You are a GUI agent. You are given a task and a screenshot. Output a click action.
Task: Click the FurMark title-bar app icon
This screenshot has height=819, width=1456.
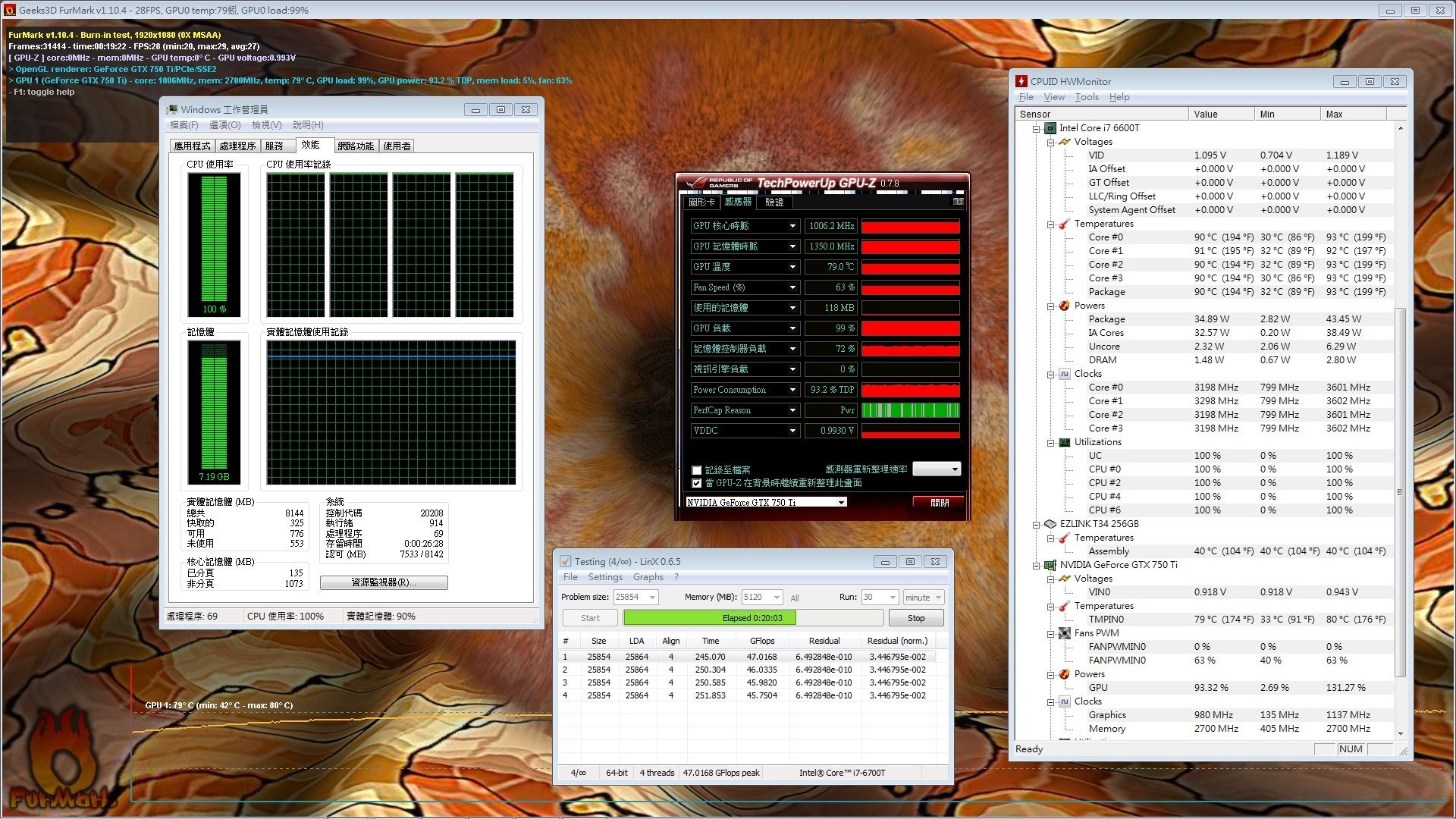click(x=10, y=10)
